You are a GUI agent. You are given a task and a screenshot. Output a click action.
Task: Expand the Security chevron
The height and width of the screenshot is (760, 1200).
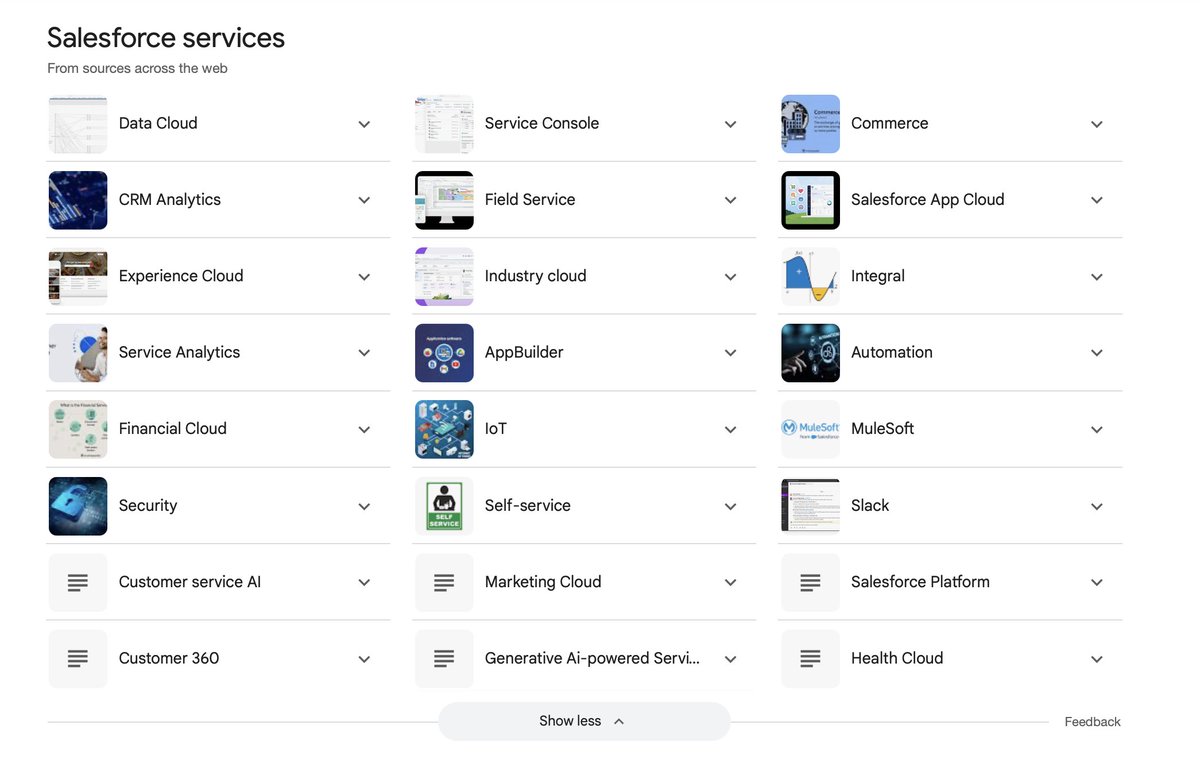(x=364, y=506)
